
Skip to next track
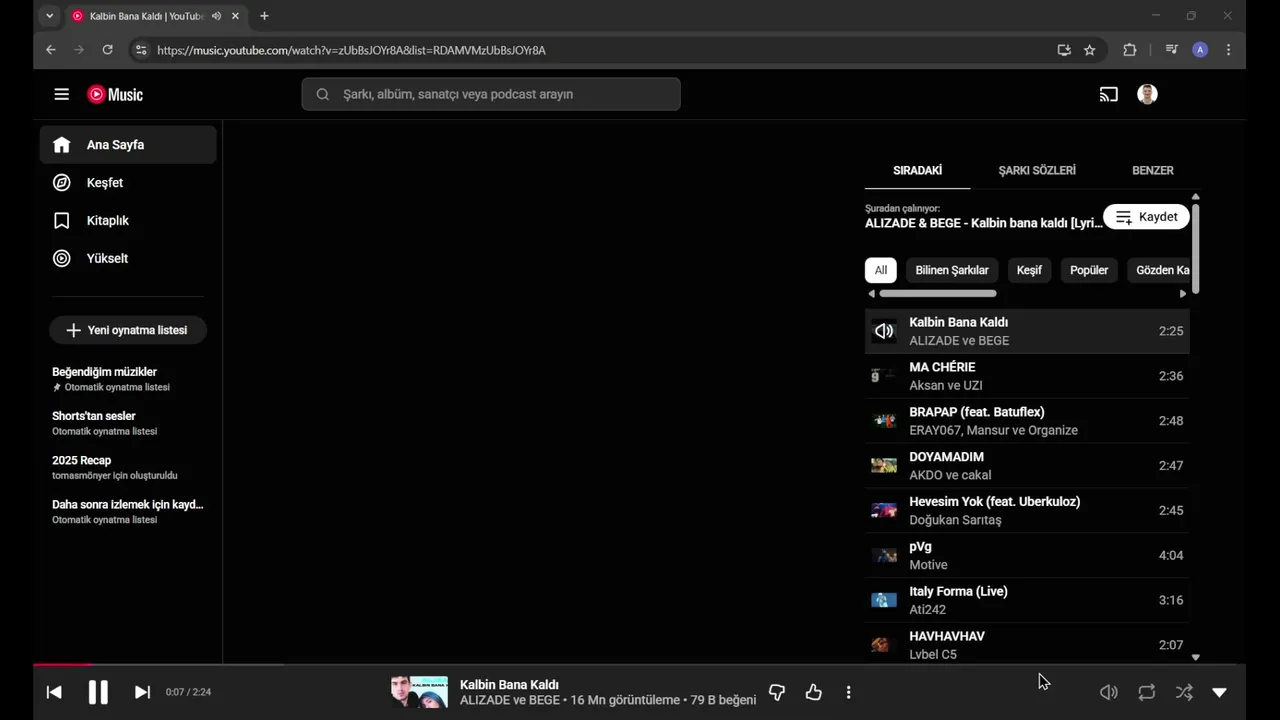pos(142,692)
